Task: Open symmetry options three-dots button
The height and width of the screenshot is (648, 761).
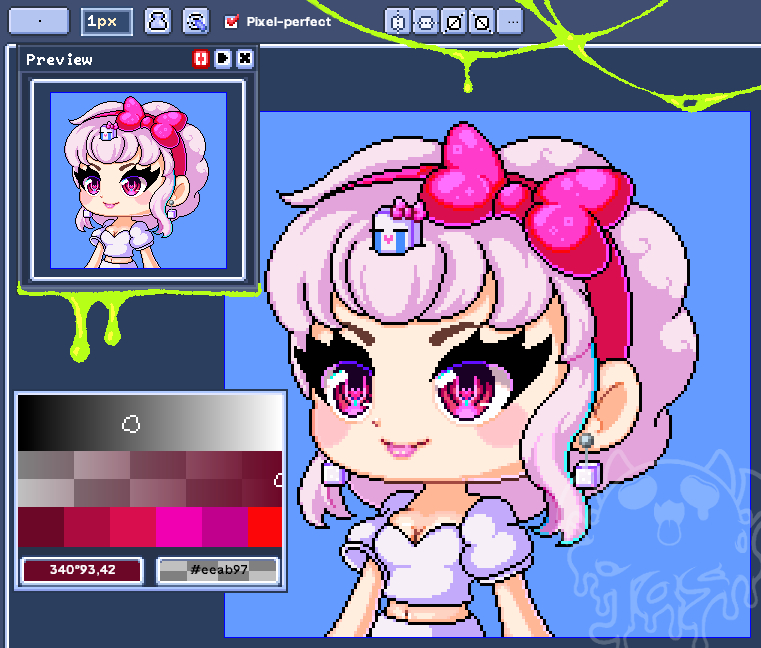Action: (509, 21)
